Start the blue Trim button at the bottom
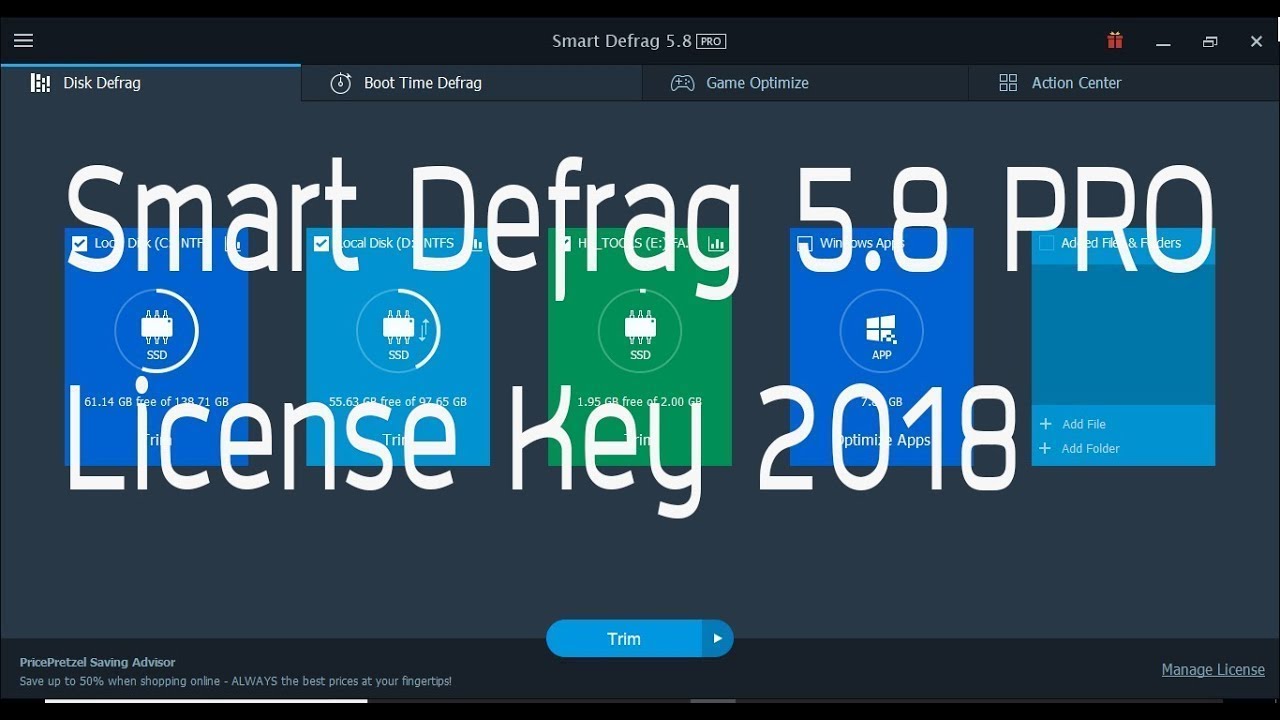This screenshot has height=720, width=1280. [x=624, y=638]
